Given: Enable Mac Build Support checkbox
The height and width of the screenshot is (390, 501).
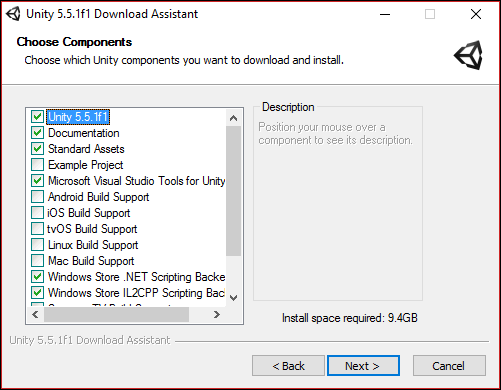Looking at the screenshot, I should point(37,261).
